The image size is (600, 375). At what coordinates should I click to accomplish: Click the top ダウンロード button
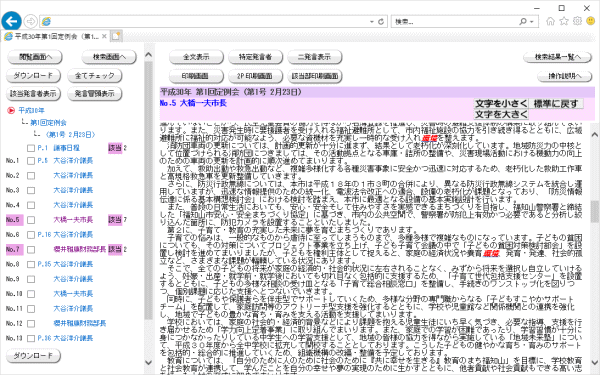click(x=33, y=75)
